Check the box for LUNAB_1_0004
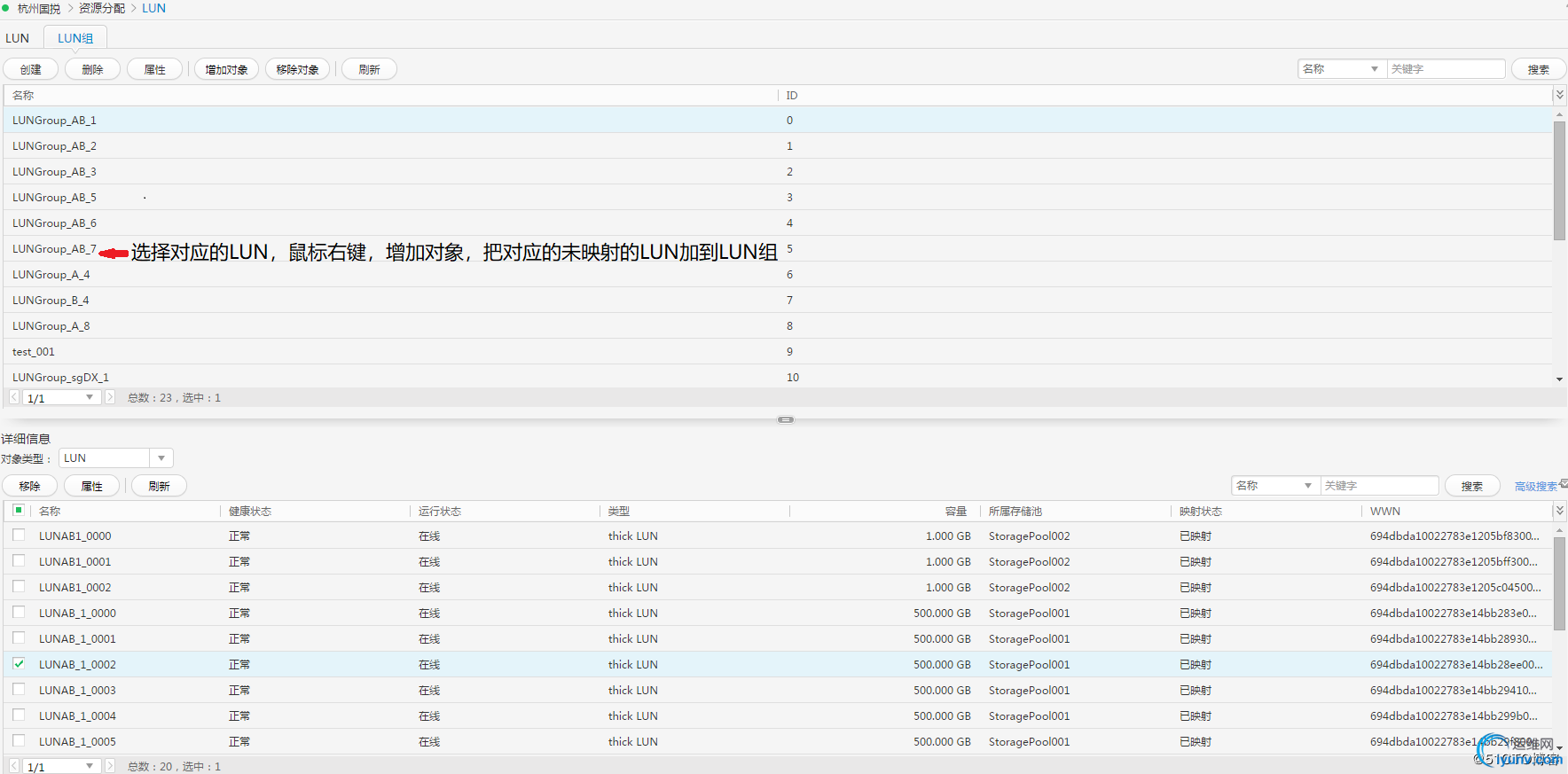The width and height of the screenshot is (1568, 774). pos(19,715)
